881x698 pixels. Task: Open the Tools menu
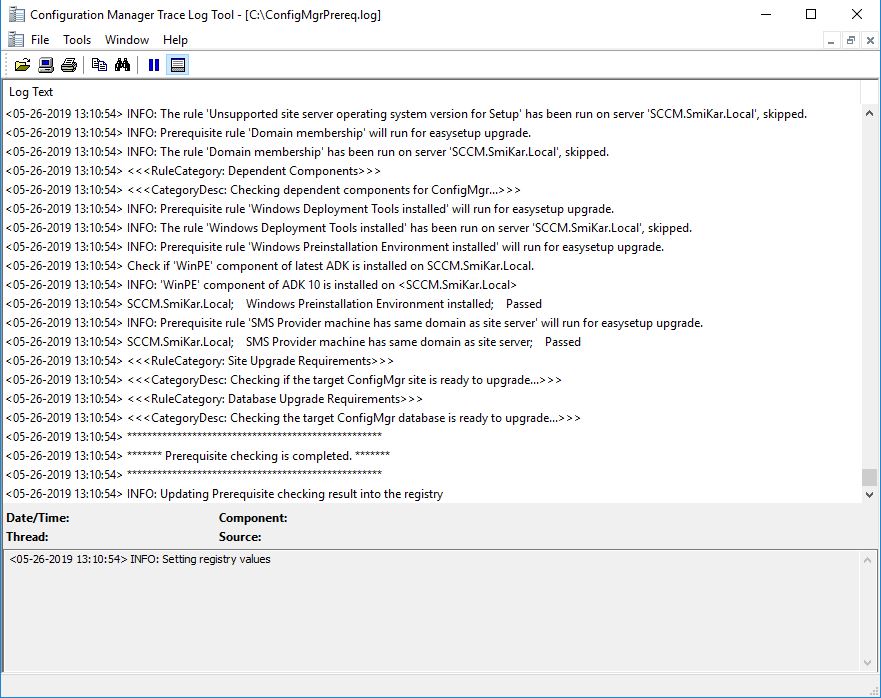tap(77, 40)
